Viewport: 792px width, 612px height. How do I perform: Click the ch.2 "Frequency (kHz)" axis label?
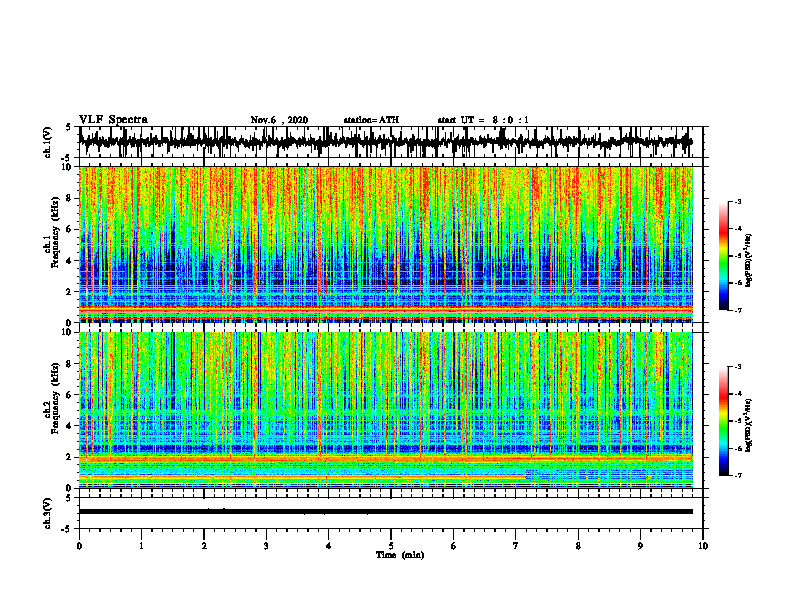coord(55,398)
